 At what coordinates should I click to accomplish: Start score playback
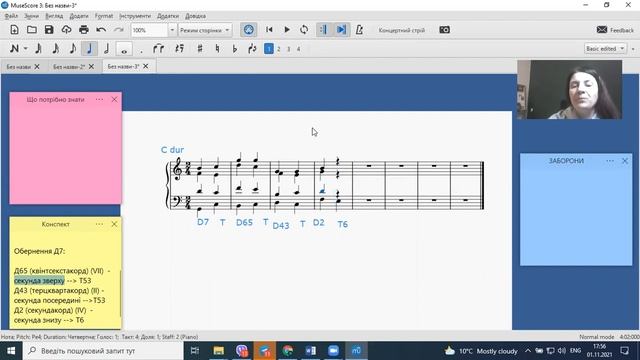click(287, 30)
